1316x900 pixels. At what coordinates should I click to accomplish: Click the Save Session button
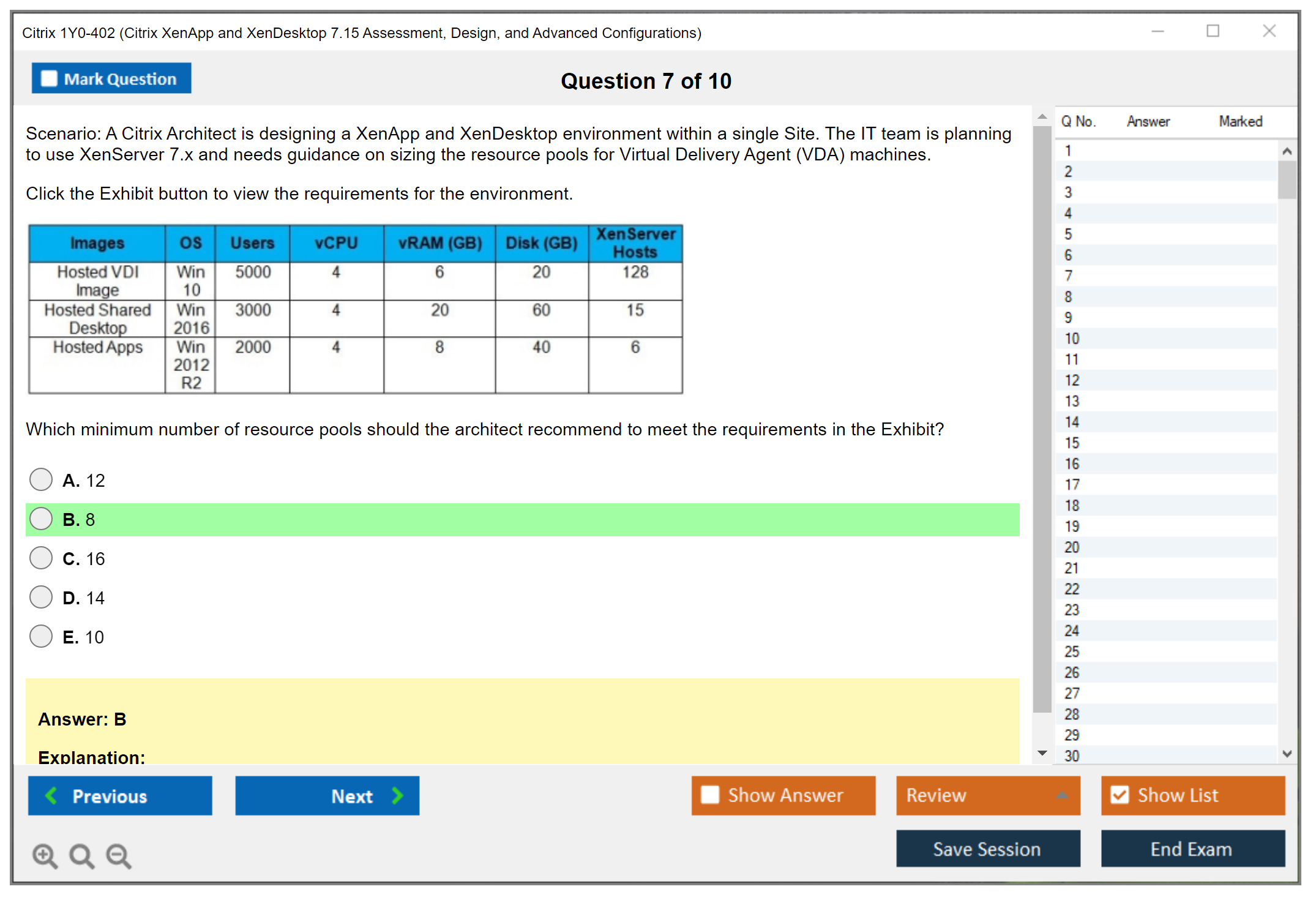coord(987,849)
